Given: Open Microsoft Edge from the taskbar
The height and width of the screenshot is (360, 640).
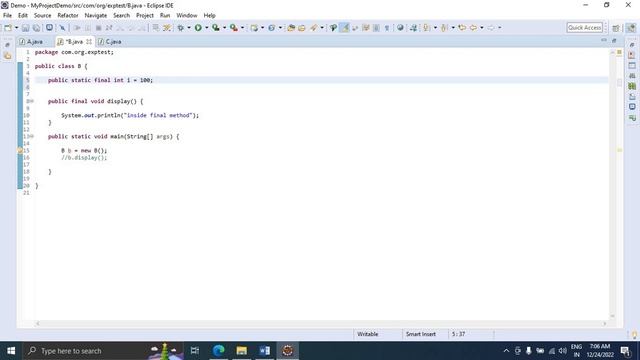Looking at the screenshot, I should [218, 351].
